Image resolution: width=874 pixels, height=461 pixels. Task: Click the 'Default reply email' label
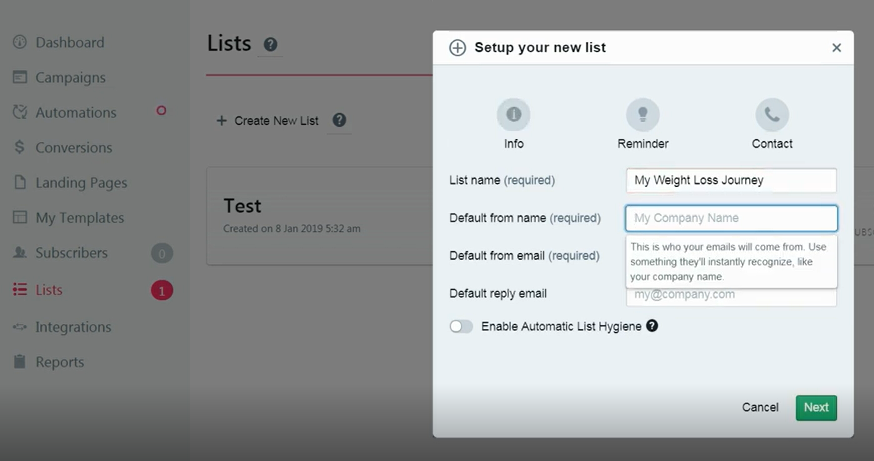click(498, 294)
